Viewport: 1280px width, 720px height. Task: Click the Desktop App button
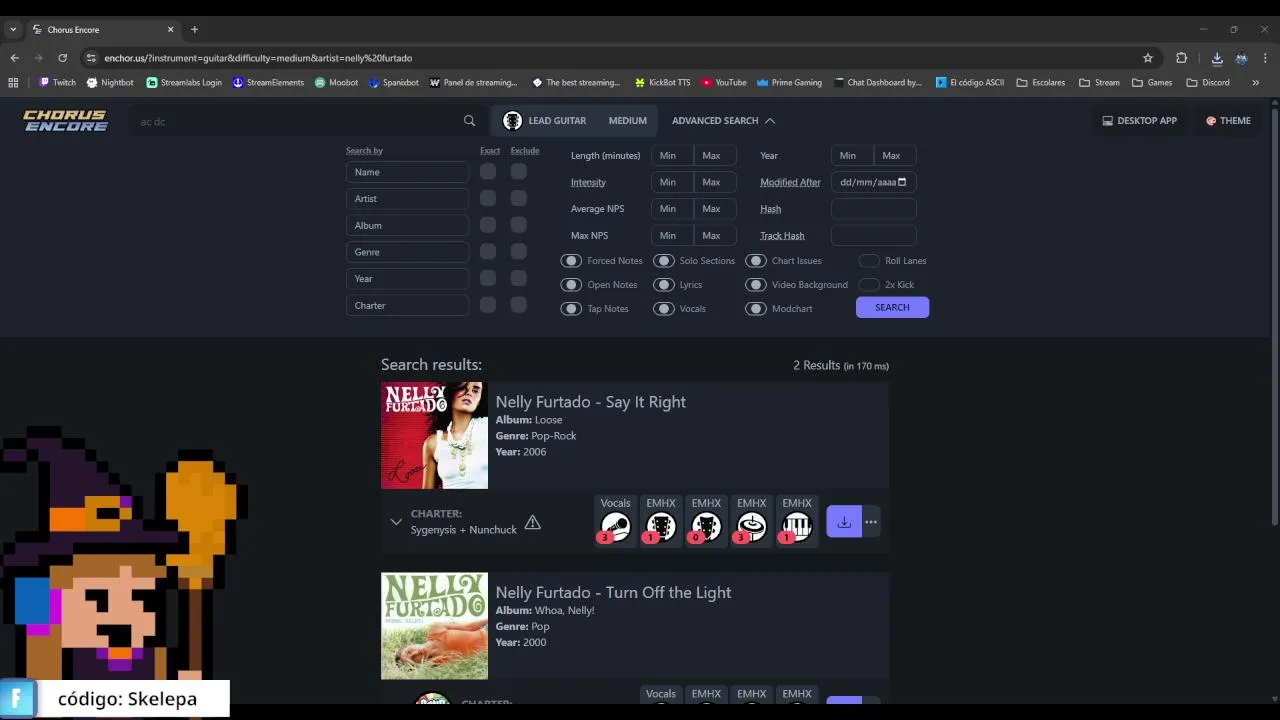tap(1139, 121)
